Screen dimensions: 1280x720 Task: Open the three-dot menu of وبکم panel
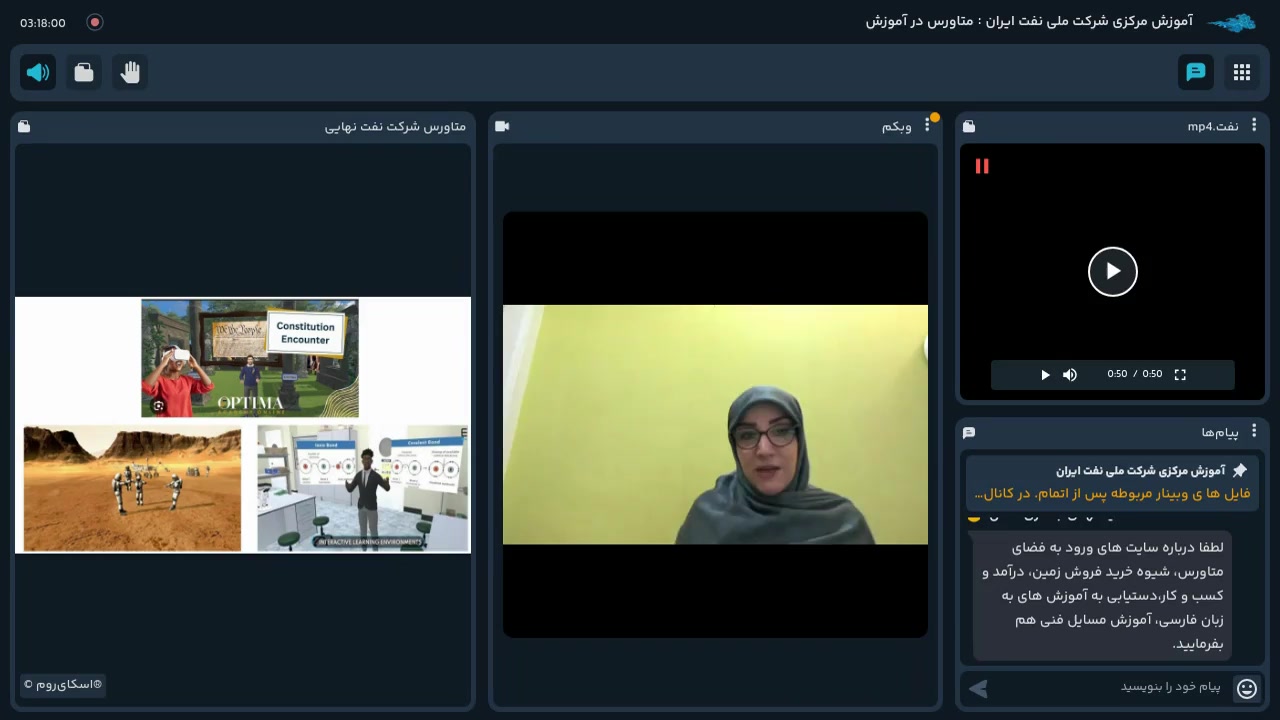927,125
